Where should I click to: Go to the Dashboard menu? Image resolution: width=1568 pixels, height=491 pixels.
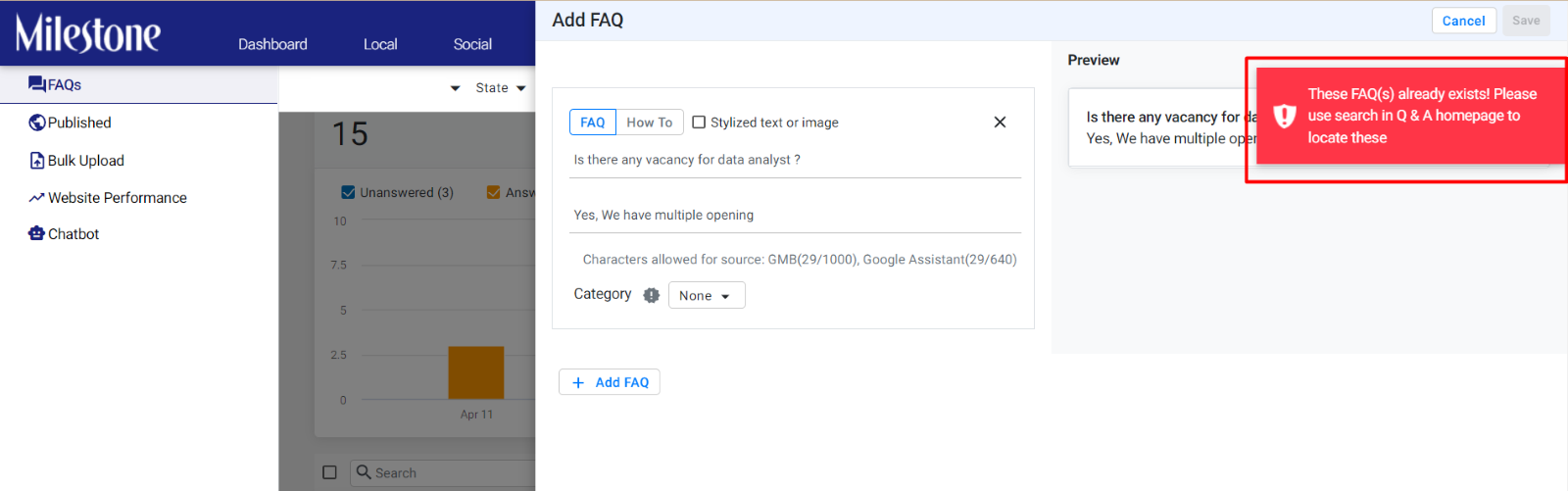tap(272, 44)
